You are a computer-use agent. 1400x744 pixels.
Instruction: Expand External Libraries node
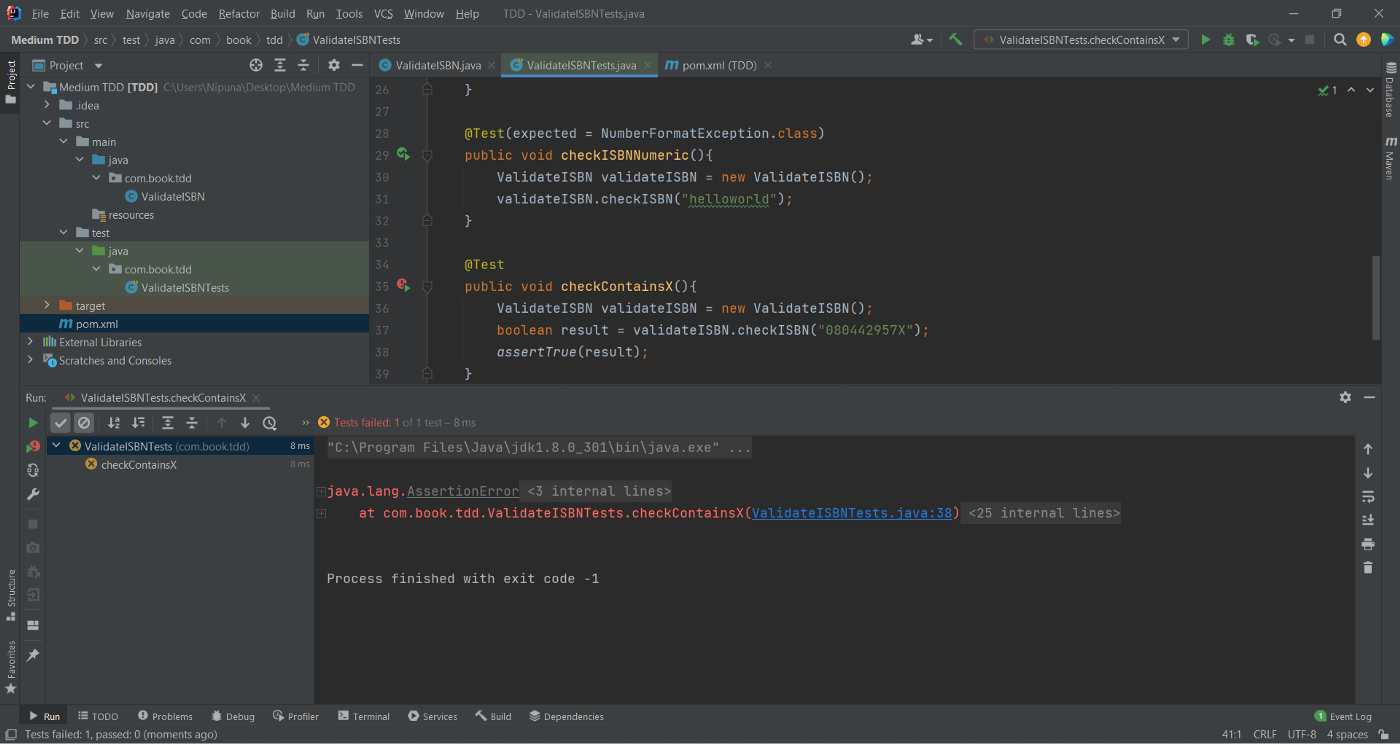[x=30, y=342]
